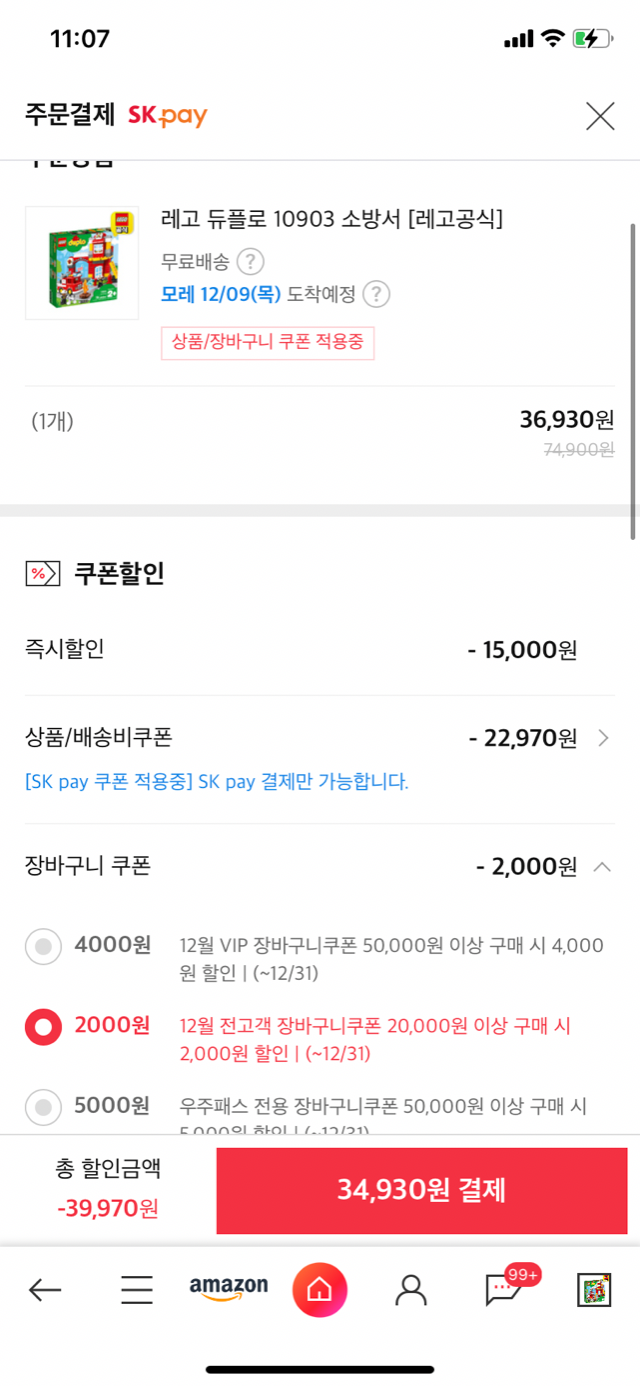
Task: Open 상품/배송비쿠폰 details arrow
Action: point(603,738)
